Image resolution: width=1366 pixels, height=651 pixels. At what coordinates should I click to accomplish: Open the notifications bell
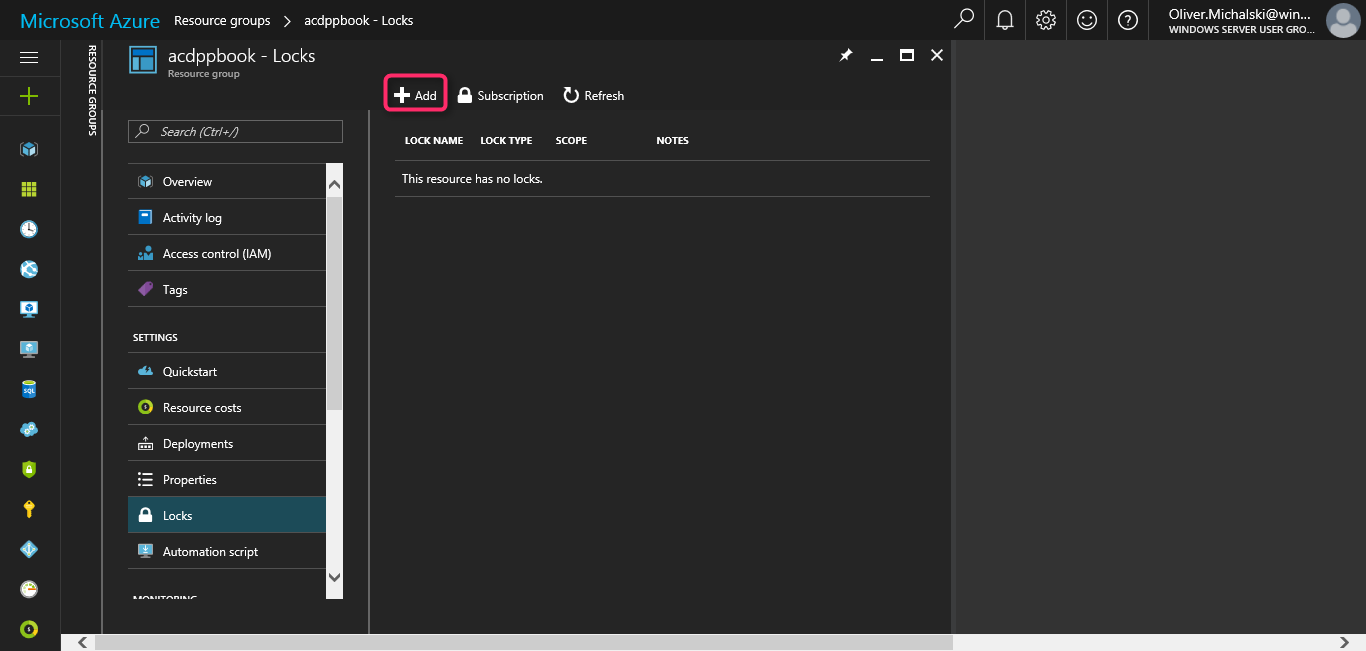coord(1005,20)
